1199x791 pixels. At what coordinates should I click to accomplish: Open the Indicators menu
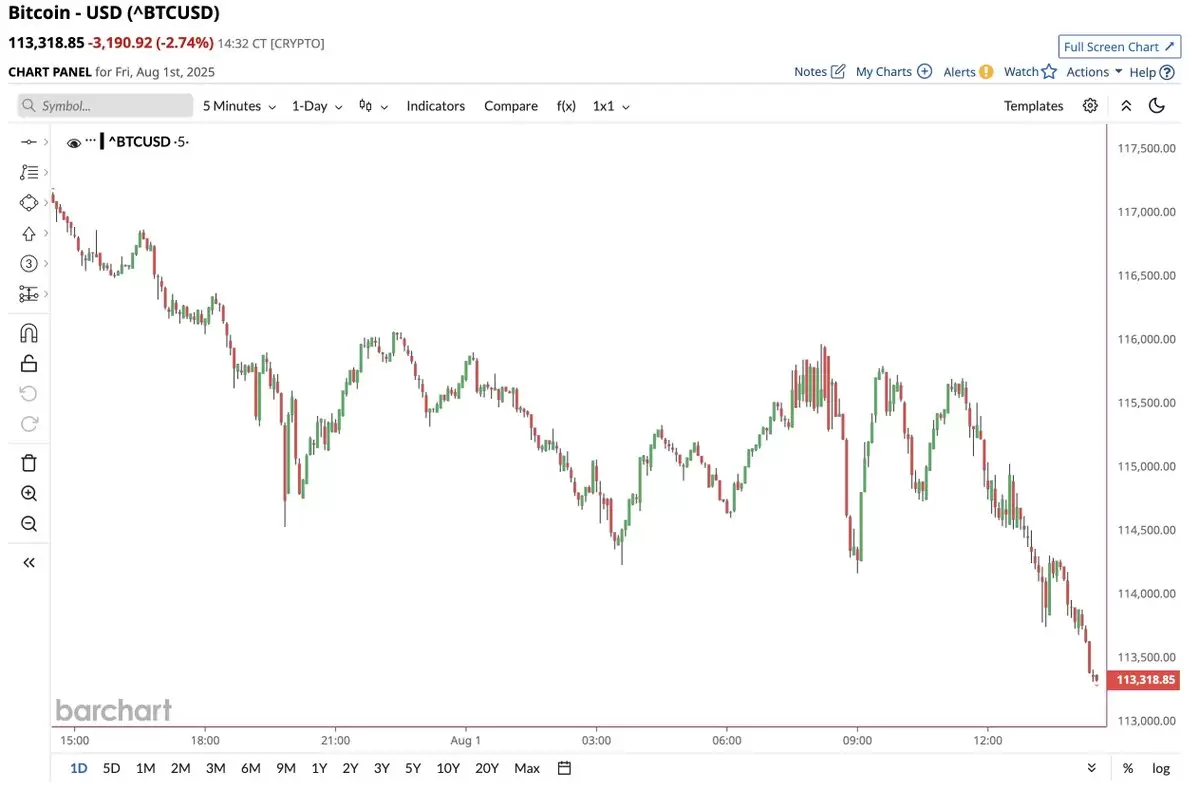pos(435,106)
